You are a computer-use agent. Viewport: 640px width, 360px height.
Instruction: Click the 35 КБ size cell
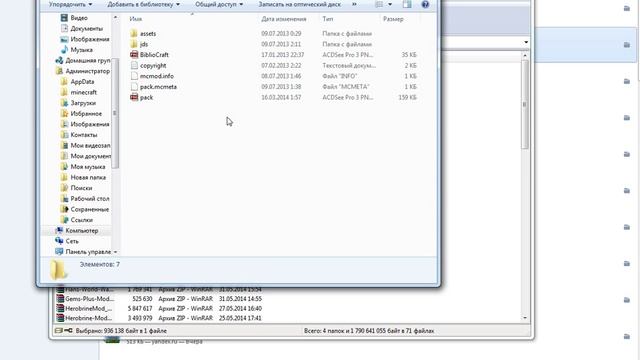coord(409,55)
